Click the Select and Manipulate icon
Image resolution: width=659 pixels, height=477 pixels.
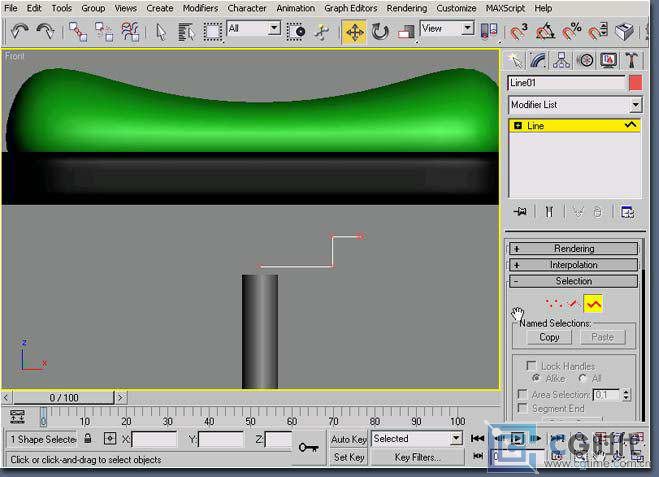pos(322,32)
